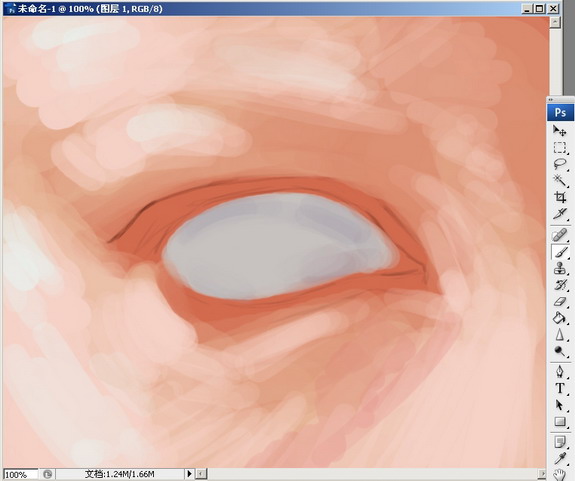Click the 100% zoom level field
Image resolution: width=575 pixels, height=481 pixels.
20,474
